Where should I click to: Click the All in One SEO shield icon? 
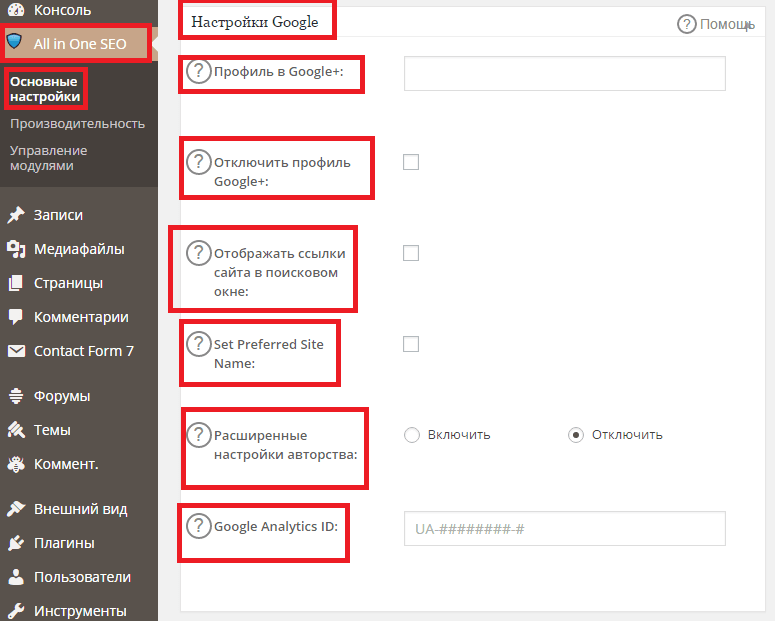[14, 41]
